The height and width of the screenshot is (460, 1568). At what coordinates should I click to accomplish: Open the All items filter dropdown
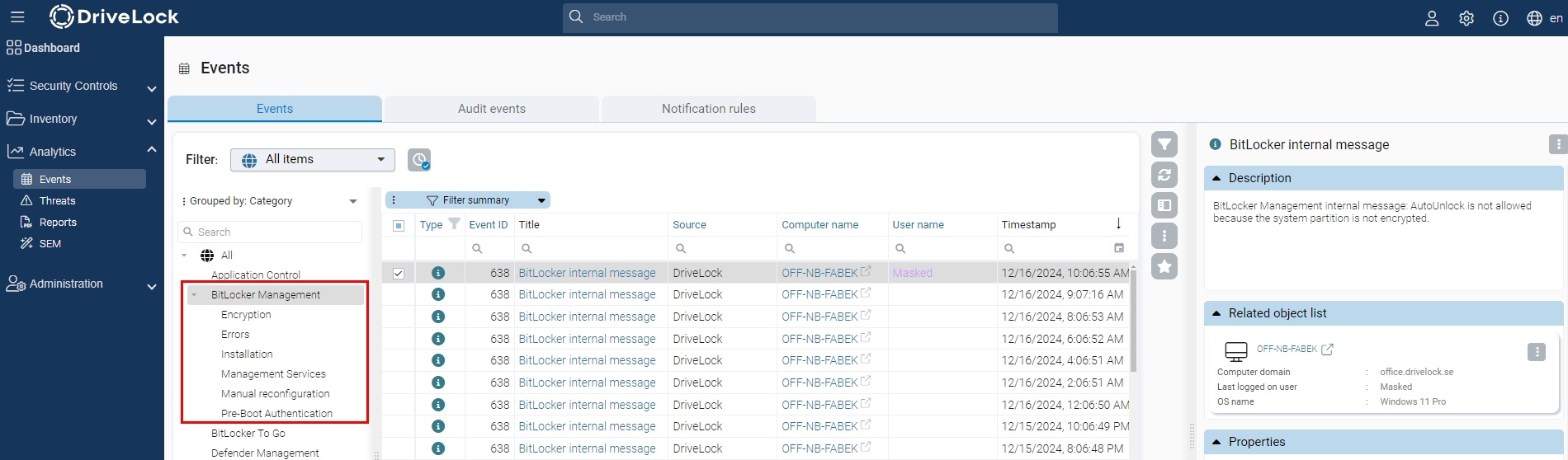(313, 159)
